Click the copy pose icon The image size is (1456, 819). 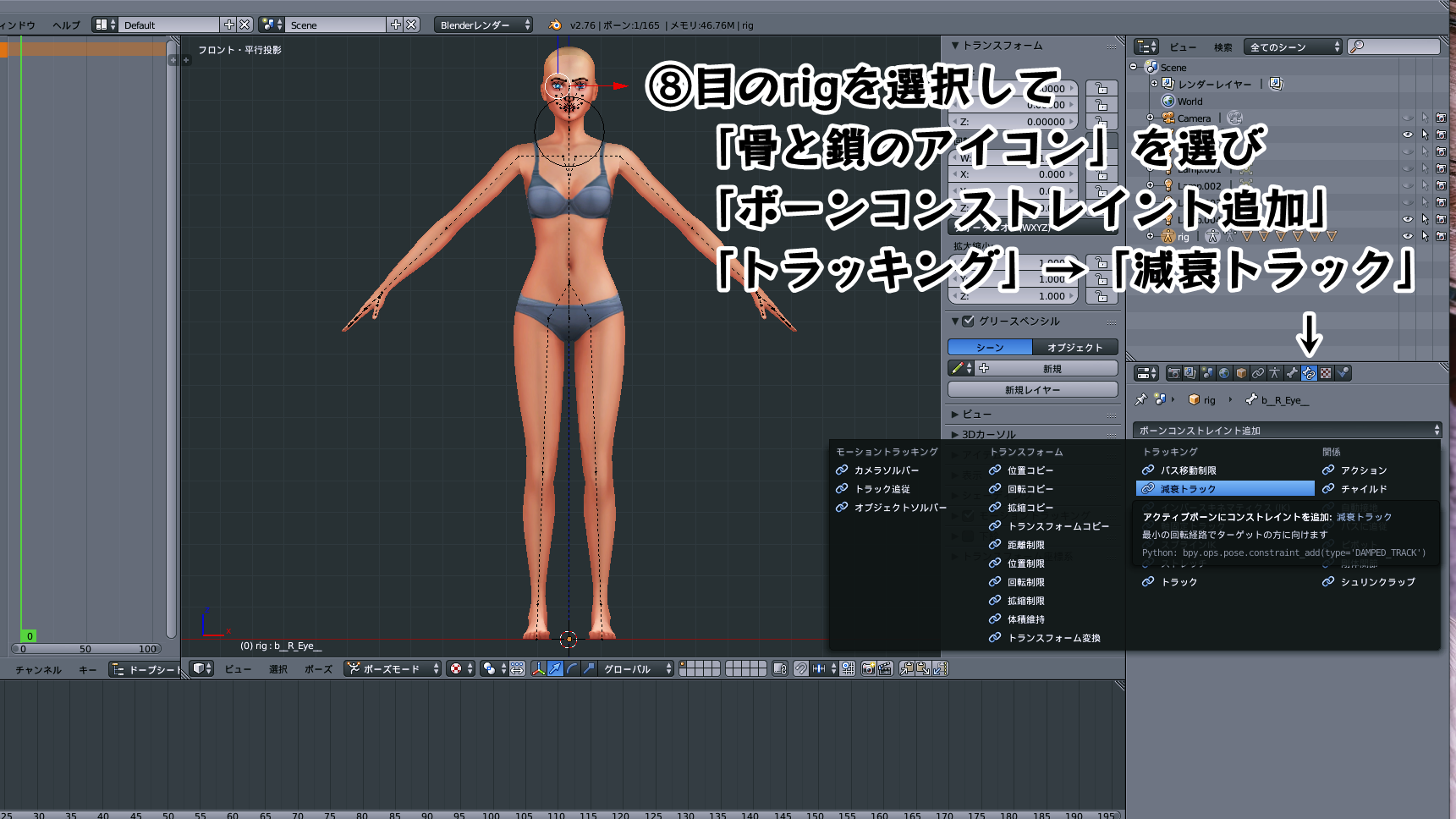(x=907, y=668)
